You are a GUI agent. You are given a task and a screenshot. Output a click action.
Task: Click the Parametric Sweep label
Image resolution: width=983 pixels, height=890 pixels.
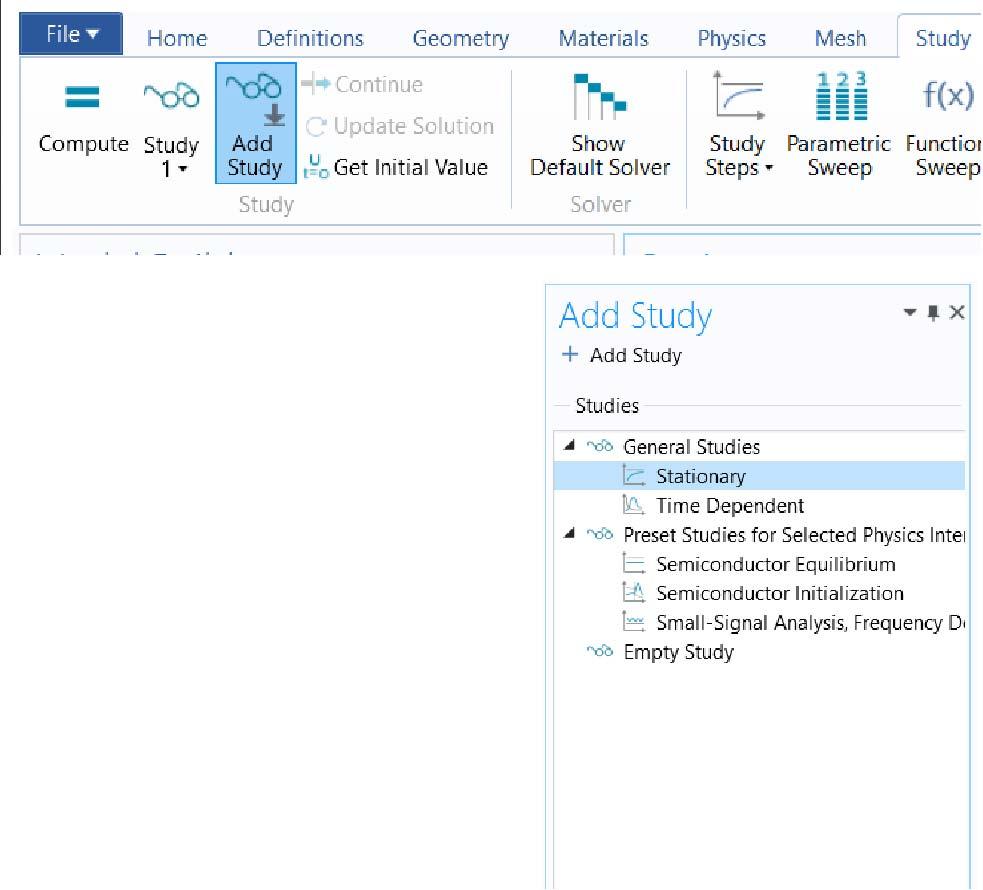coord(839,155)
